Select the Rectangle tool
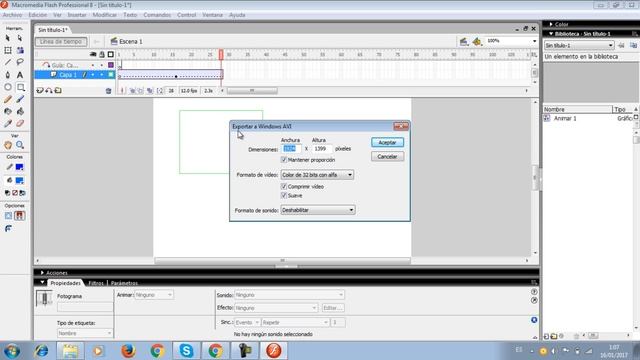 (20, 87)
